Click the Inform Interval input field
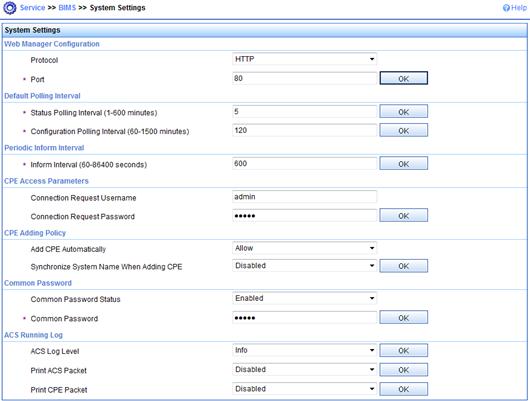 [x=304, y=164]
